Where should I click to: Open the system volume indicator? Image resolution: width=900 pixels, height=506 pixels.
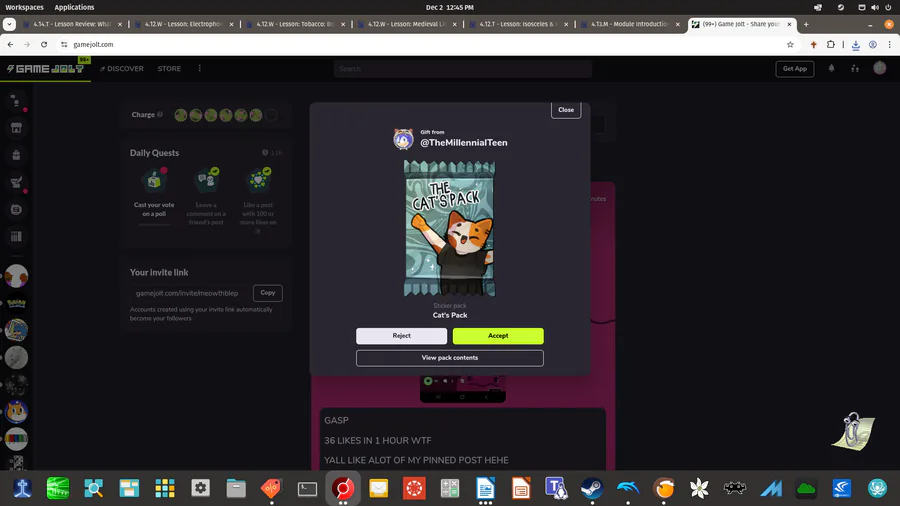point(875,7)
